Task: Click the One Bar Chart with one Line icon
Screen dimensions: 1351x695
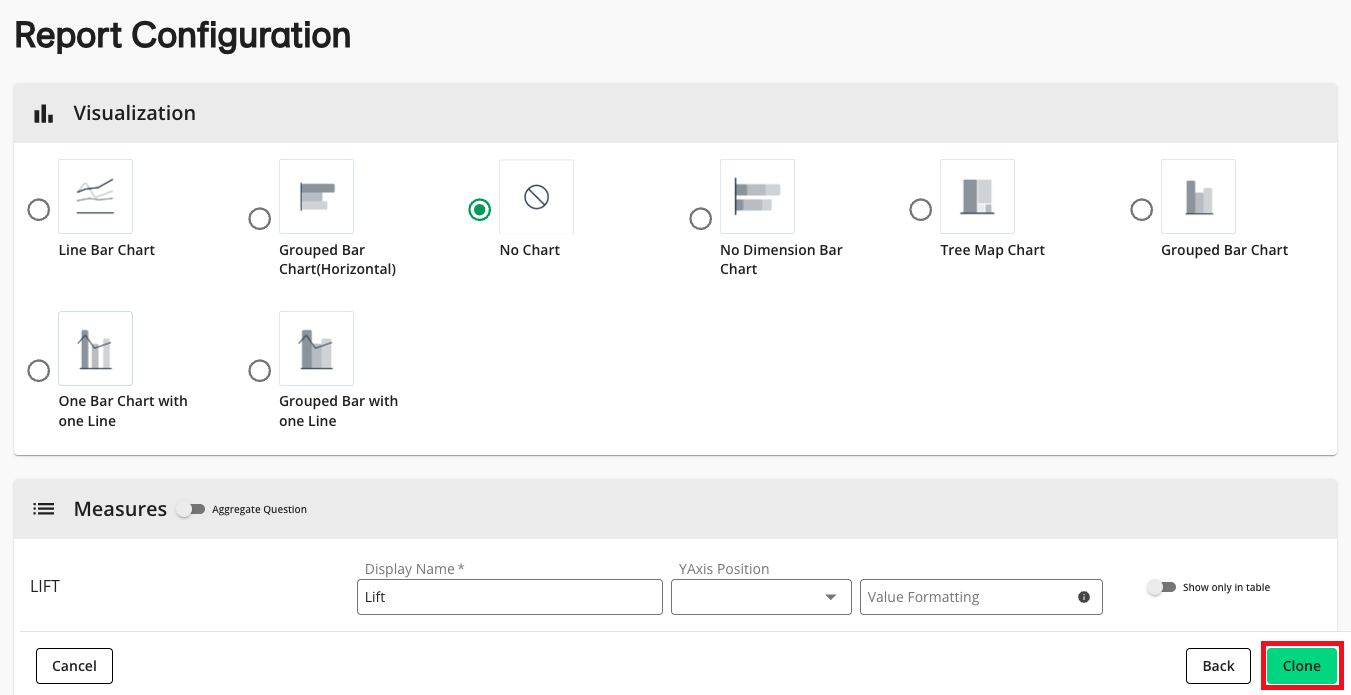Action: coord(96,348)
